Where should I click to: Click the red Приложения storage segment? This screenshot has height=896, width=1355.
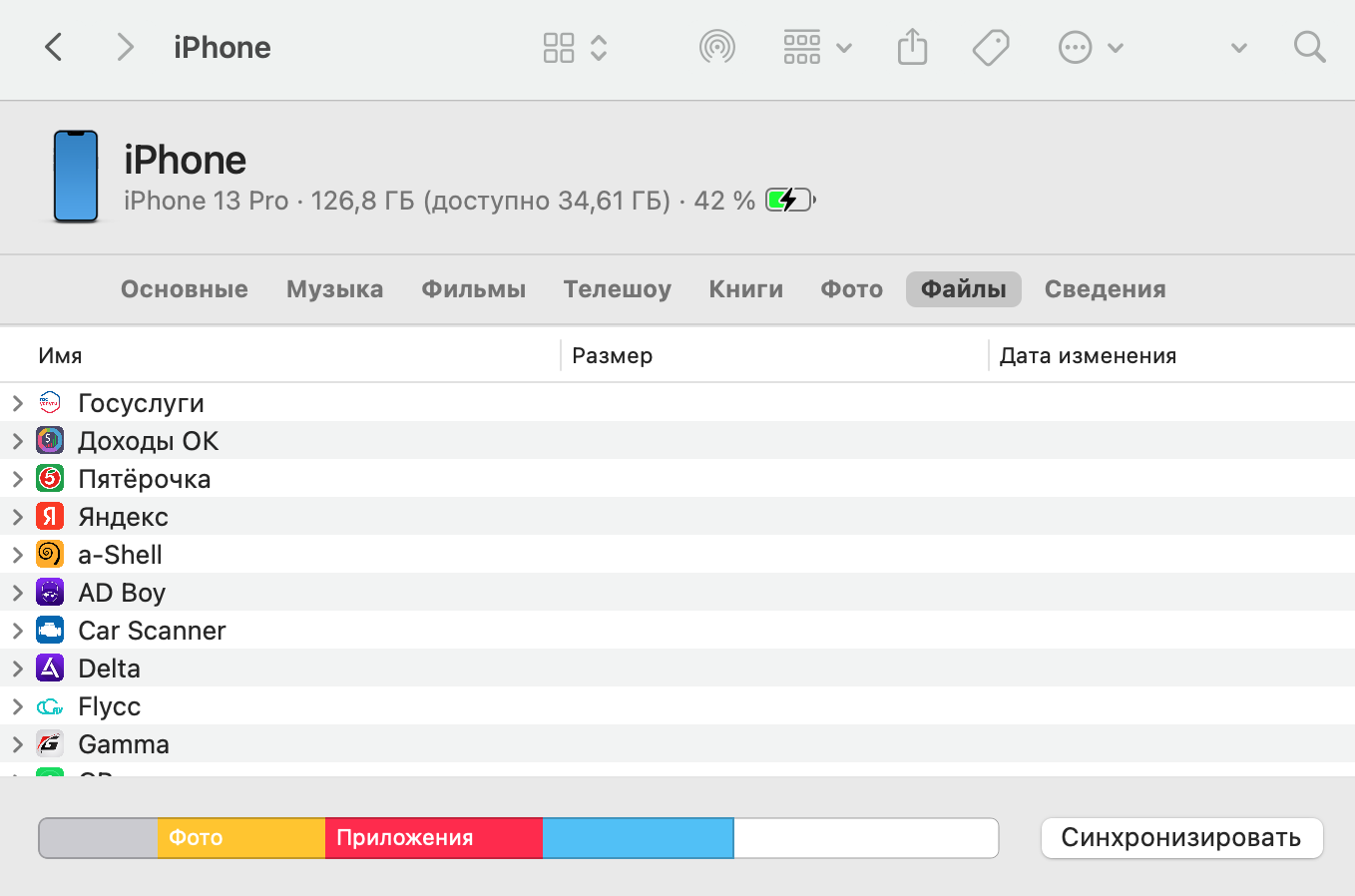tap(434, 838)
